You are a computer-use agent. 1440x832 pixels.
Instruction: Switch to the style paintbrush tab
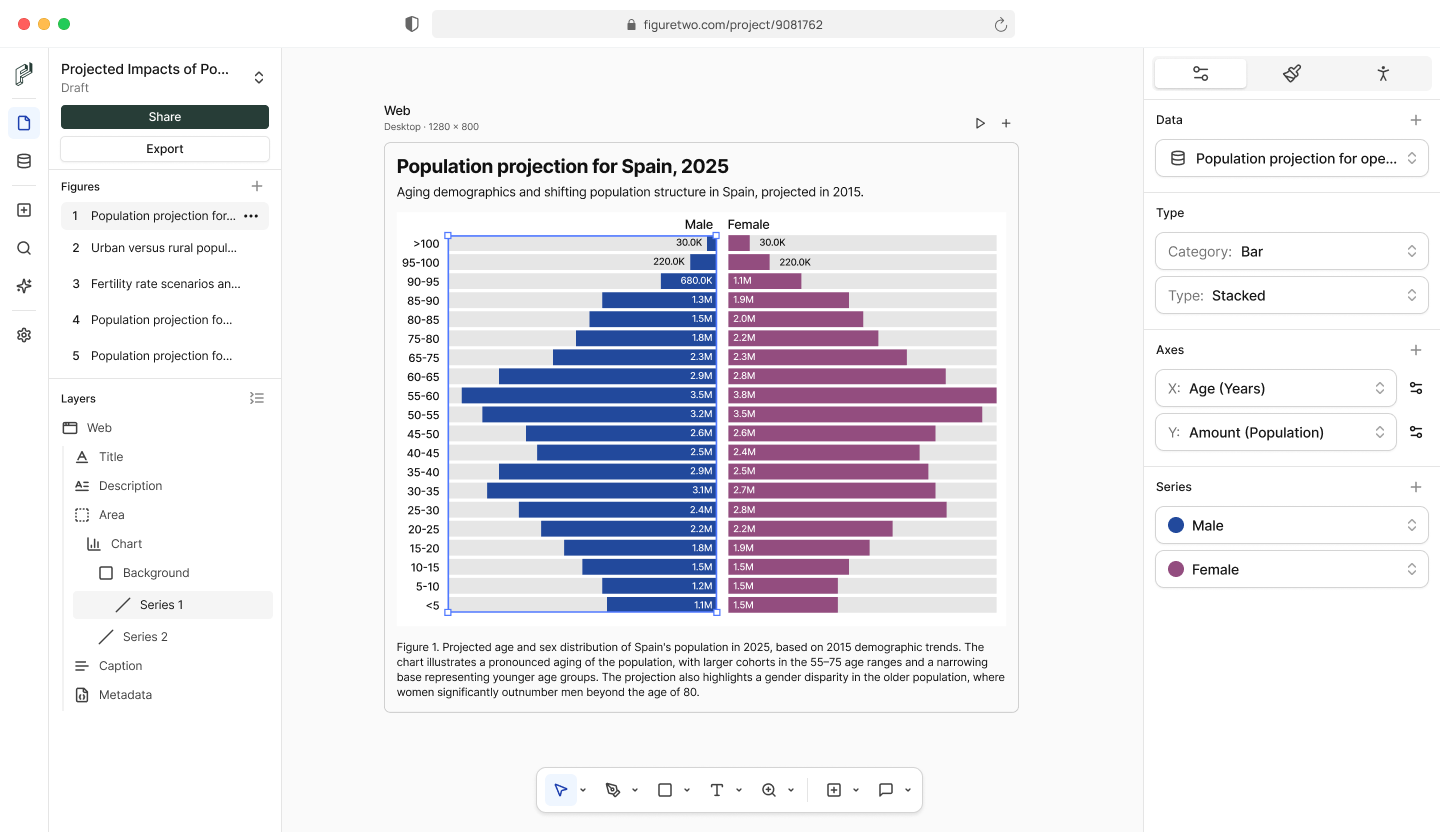[1292, 73]
